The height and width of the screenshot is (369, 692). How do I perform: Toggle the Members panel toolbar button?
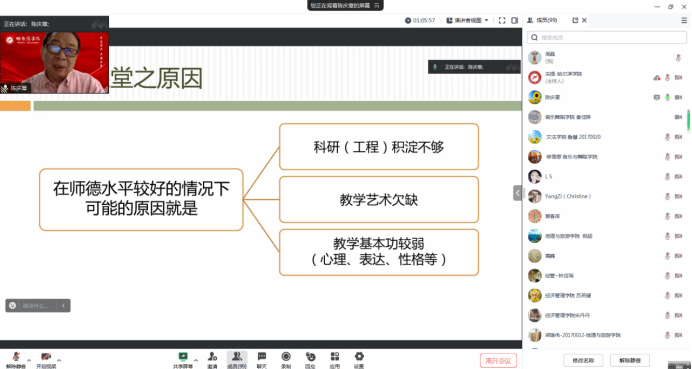click(x=237, y=359)
